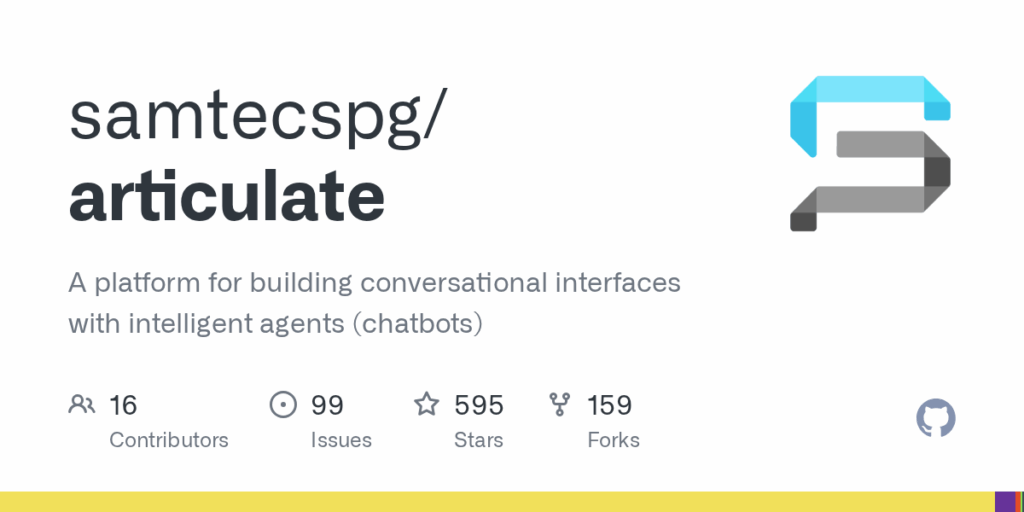Click the yellow language bar segment
The width and height of the screenshot is (1024, 512).
point(497,502)
